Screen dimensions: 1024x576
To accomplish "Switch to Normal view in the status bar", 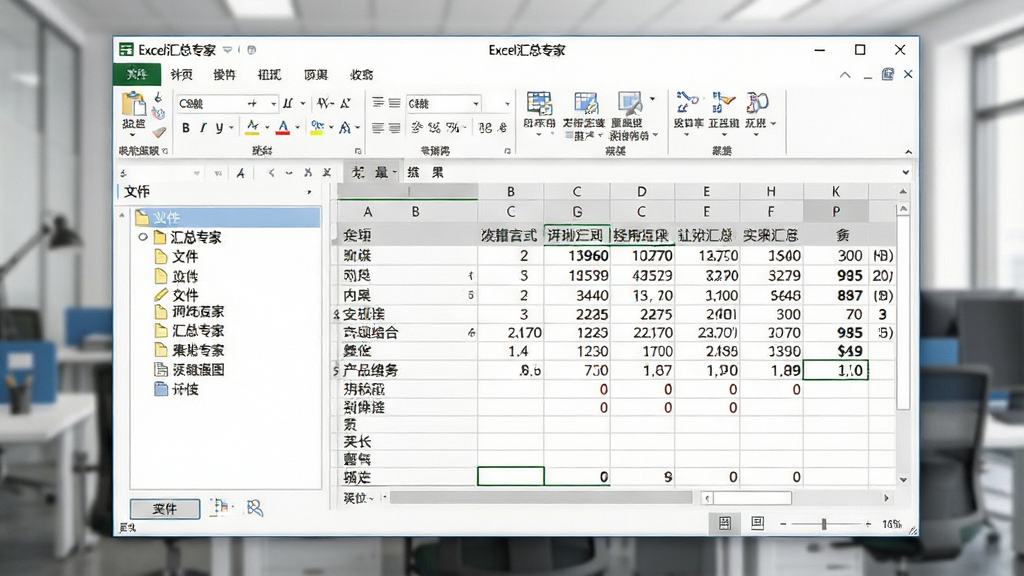I will pos(724,523).
